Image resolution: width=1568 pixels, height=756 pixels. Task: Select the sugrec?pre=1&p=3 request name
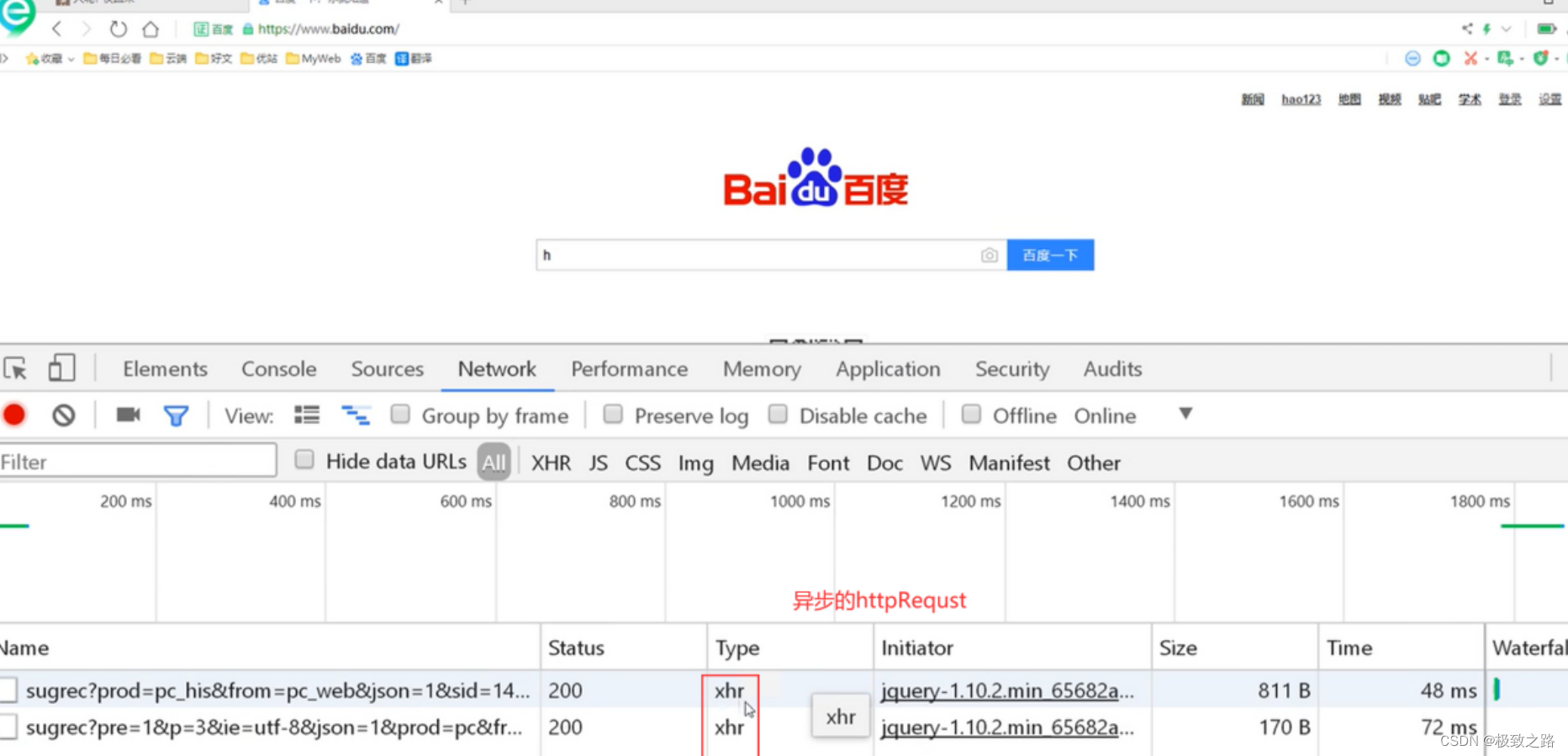(x=274, y=727)
